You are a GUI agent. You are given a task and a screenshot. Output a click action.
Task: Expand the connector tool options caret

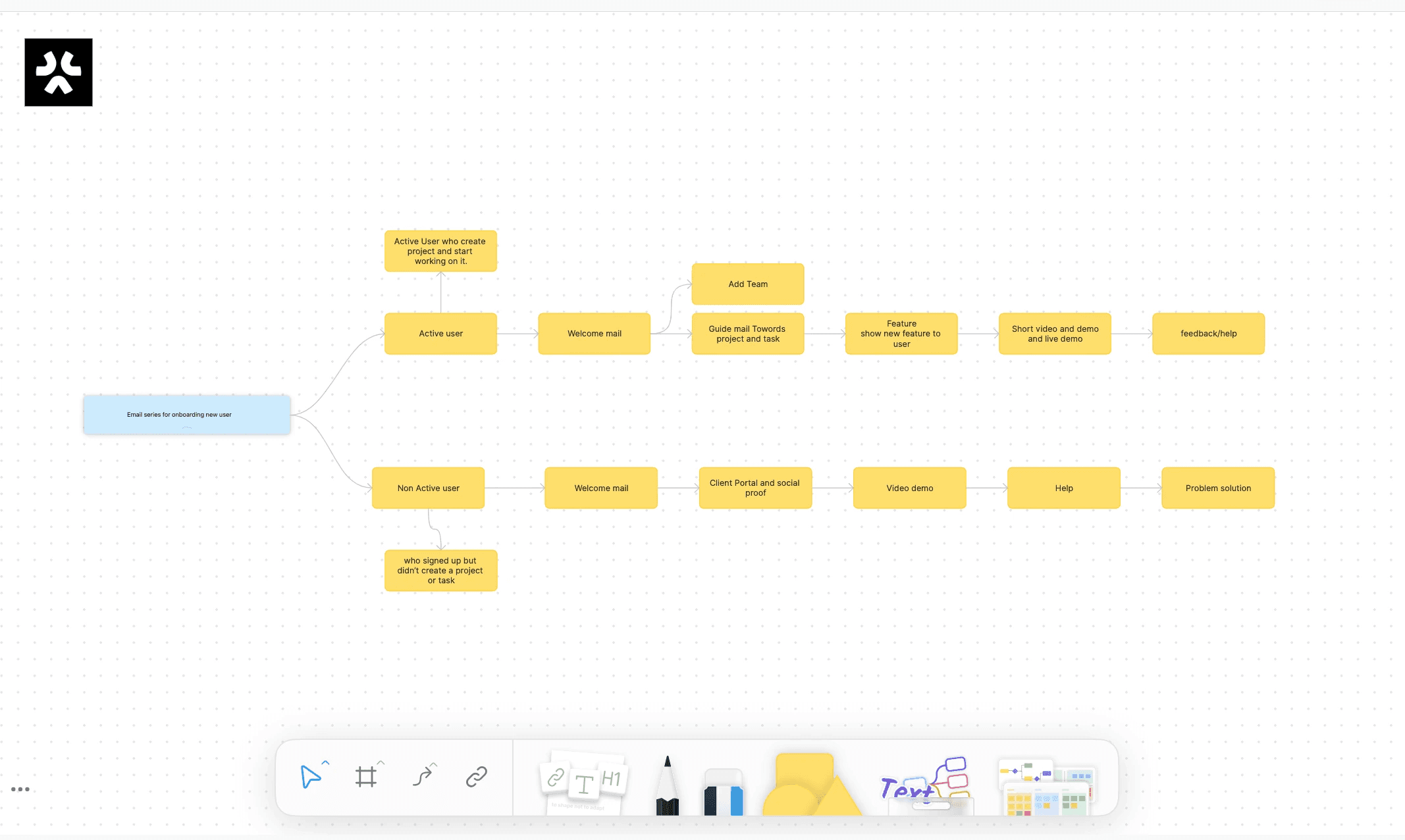point(434,764)
